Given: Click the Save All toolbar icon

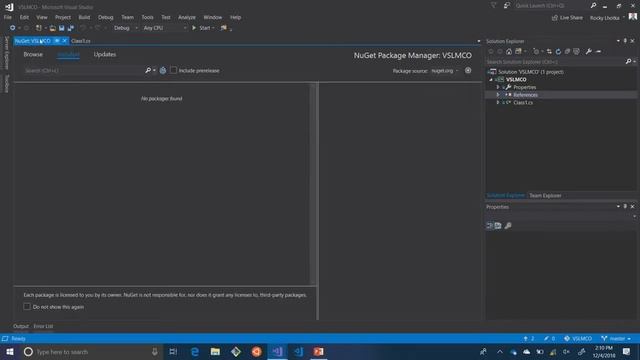Looking at the screenshot, I should [71, 28].
